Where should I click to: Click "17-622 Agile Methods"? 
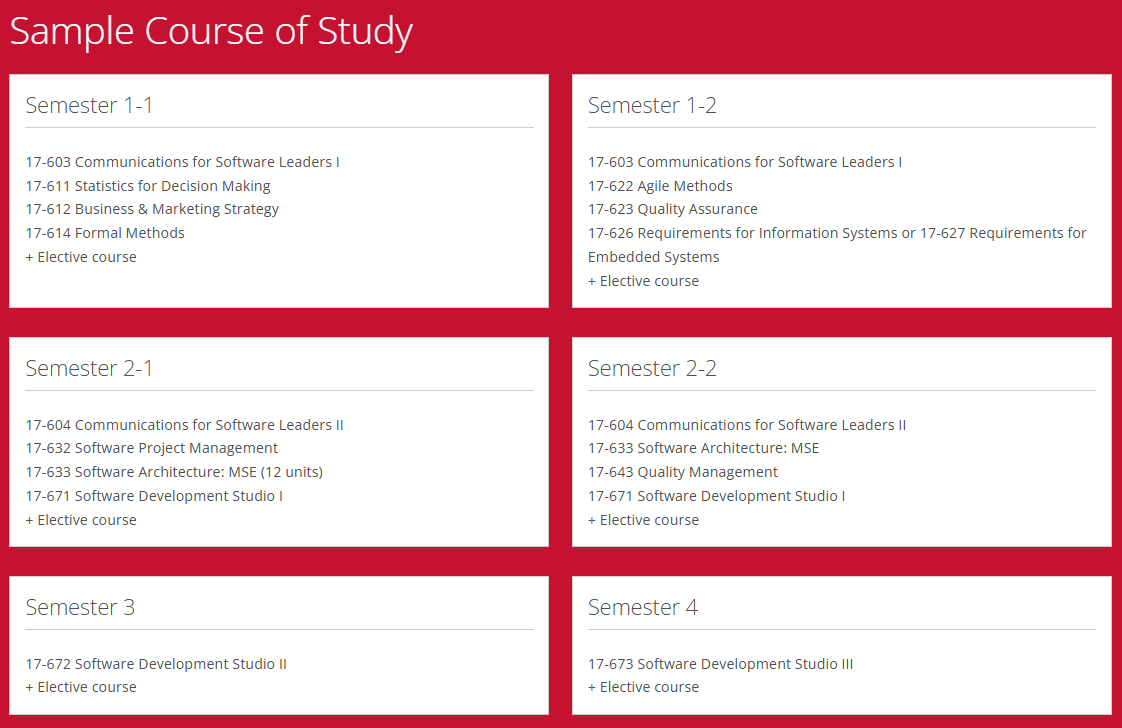(660, 186)
